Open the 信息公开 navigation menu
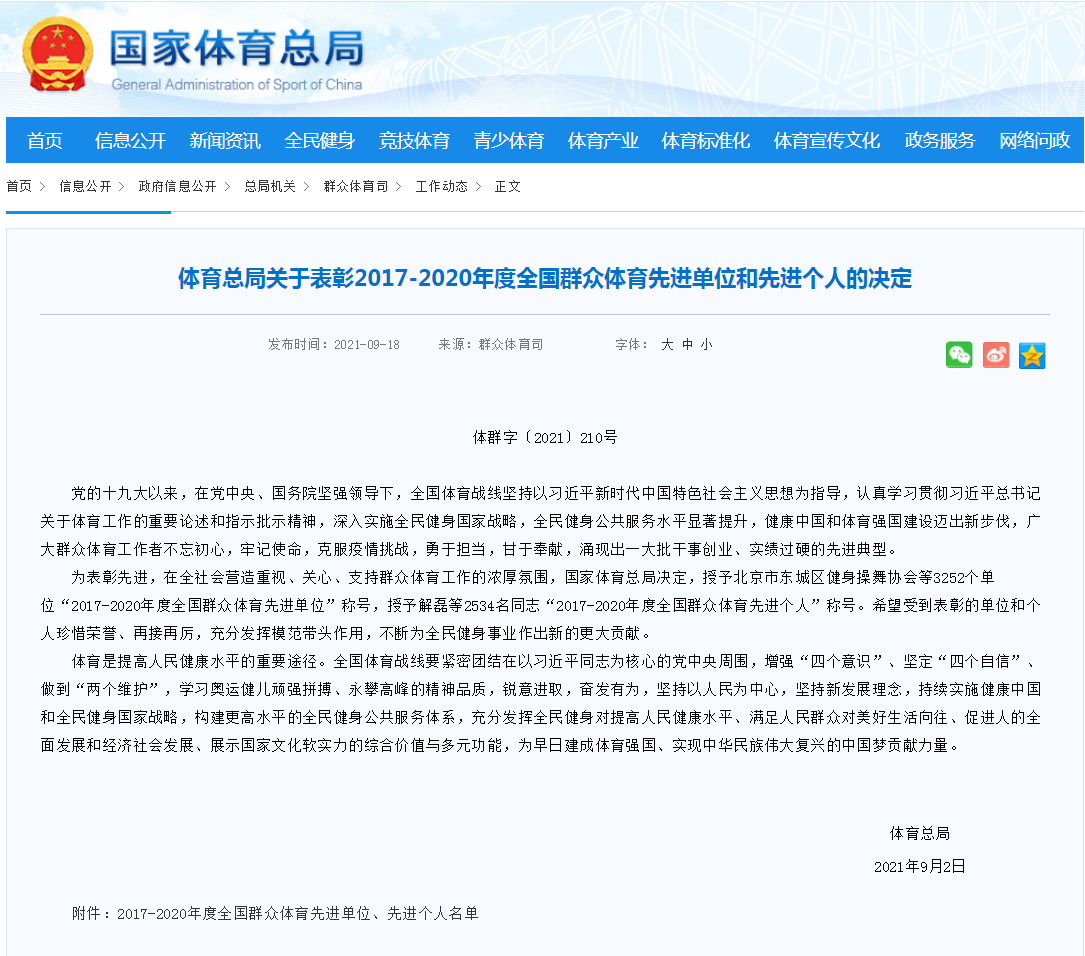The width and height of the screenshot is (1085, 956). tap(130, 141)
